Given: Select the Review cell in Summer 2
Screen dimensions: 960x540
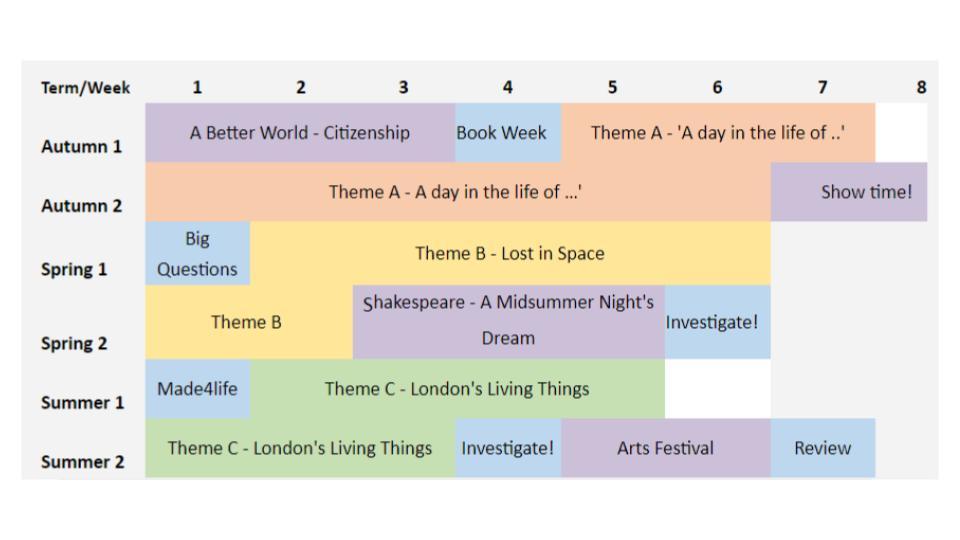Looking at the screenshot, I should (x=822, y=448).
